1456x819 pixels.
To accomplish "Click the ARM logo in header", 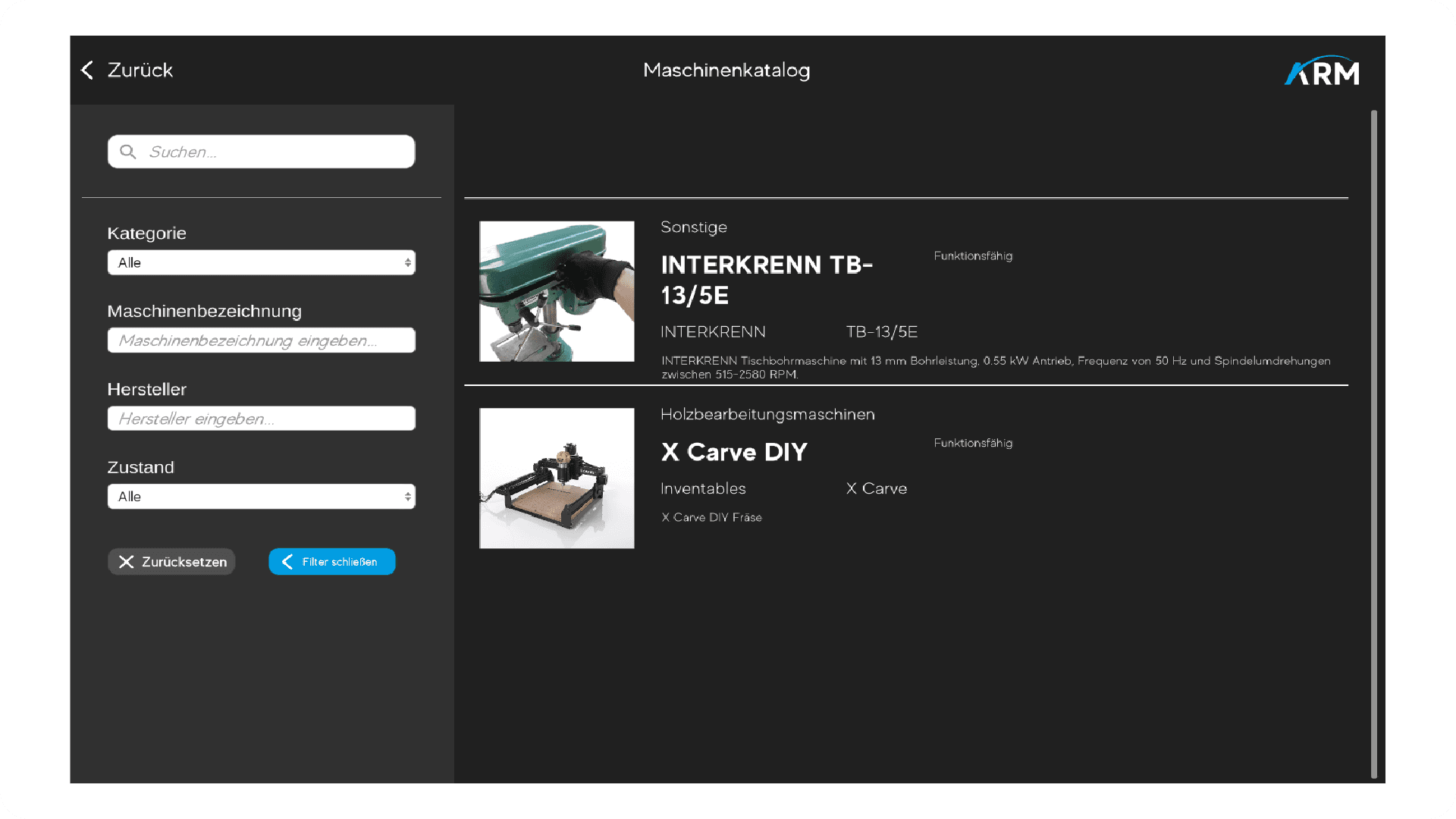I will click(1322, 71).
